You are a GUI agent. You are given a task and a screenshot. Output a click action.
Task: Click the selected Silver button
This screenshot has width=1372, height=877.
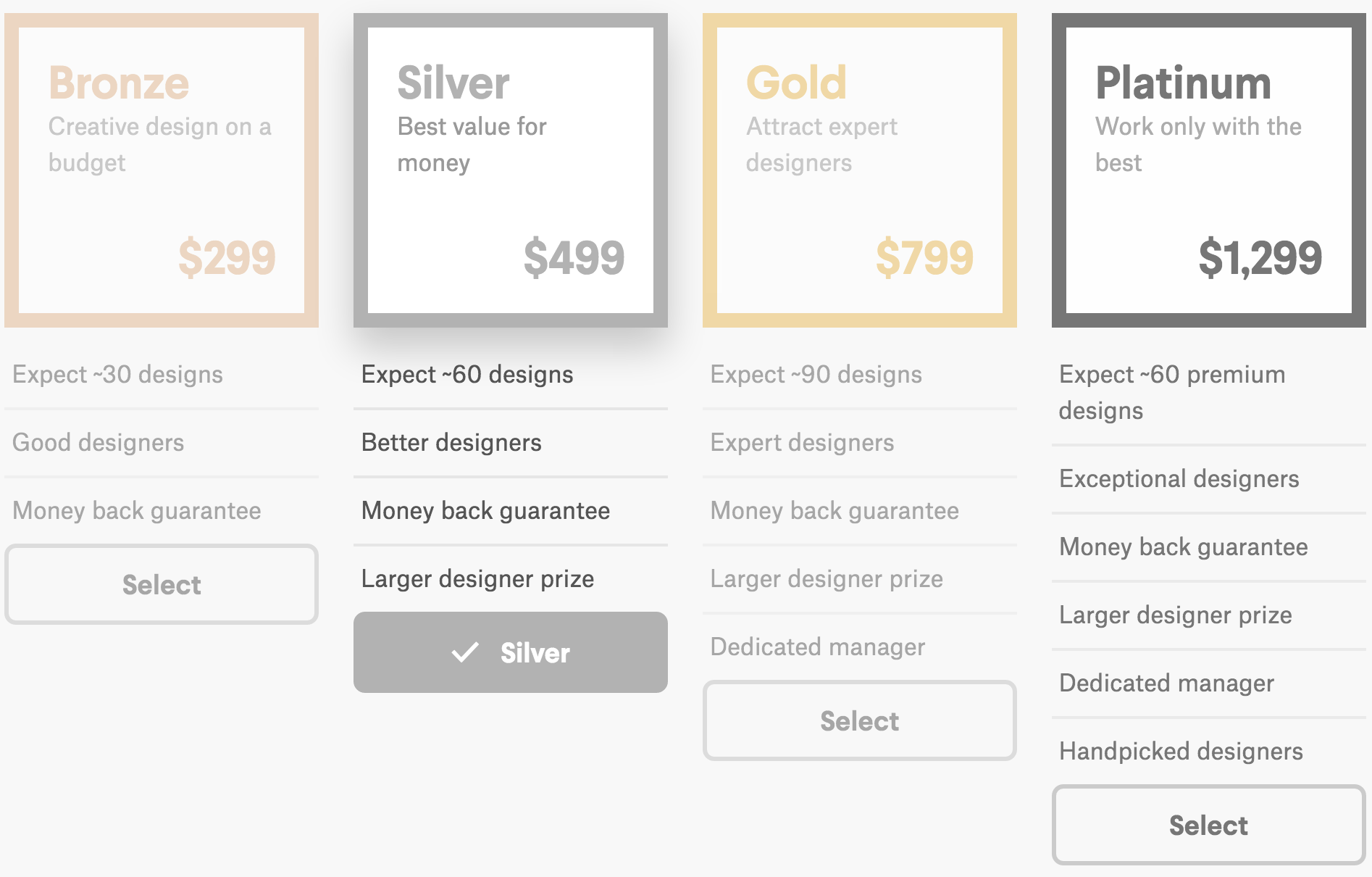pyautogui.click(x=511, y=652)
